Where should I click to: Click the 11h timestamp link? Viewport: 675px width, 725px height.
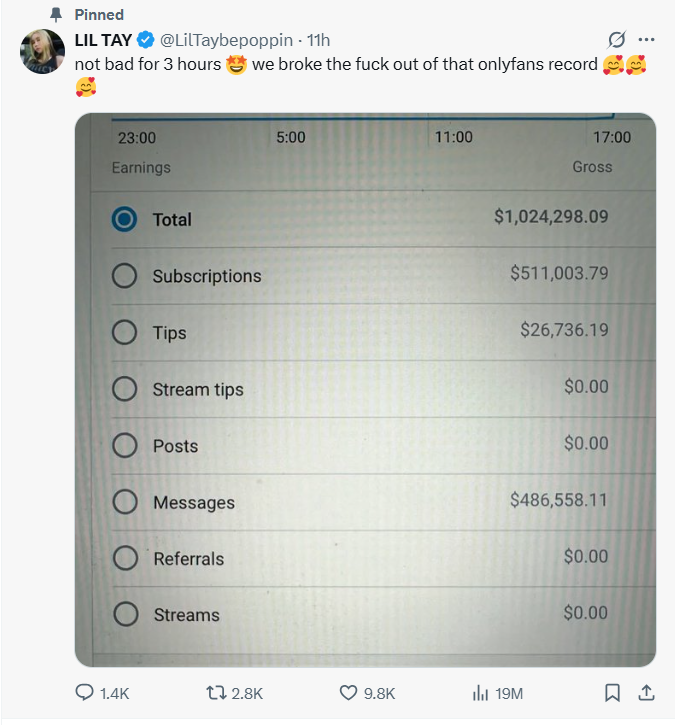[x=318, y=40]
